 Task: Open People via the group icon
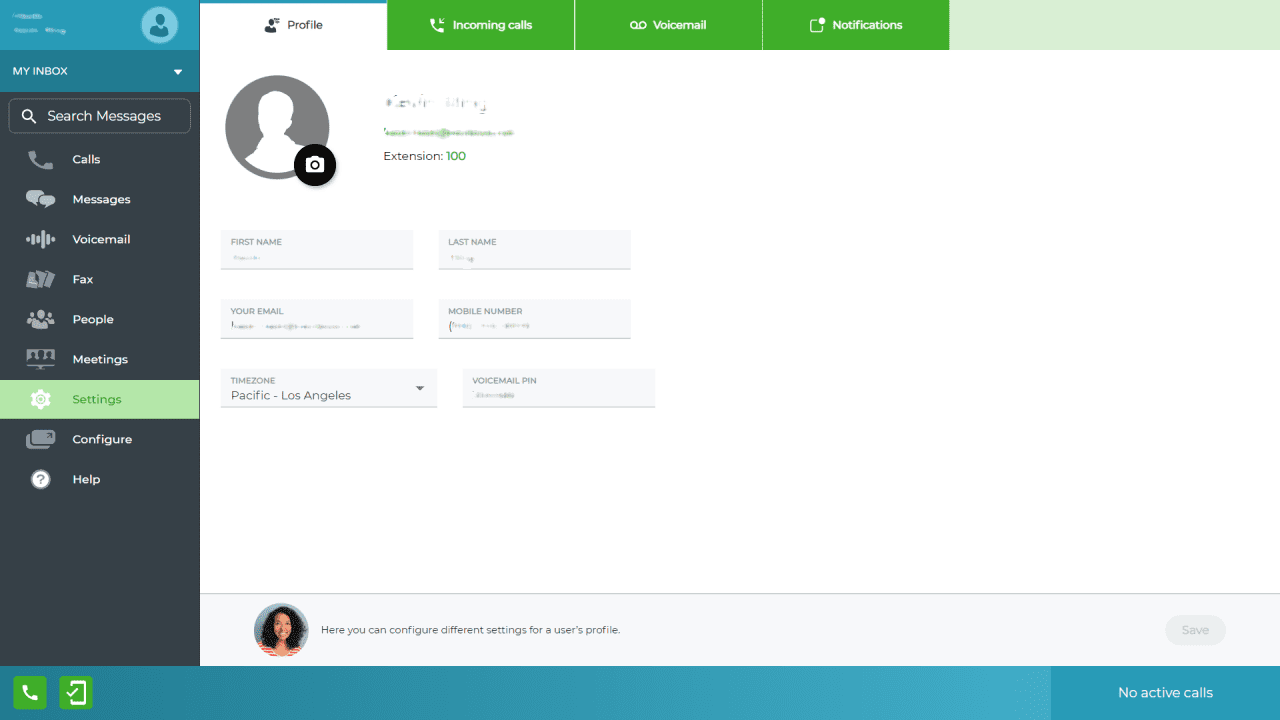(40, 320)
